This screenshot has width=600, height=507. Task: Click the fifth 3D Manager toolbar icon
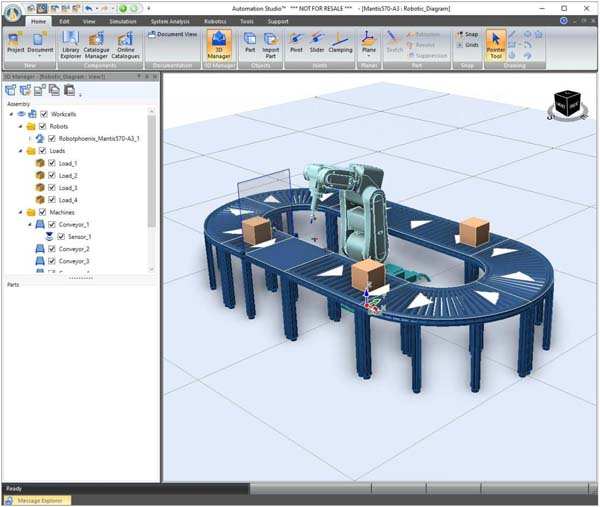click(69, 90)
